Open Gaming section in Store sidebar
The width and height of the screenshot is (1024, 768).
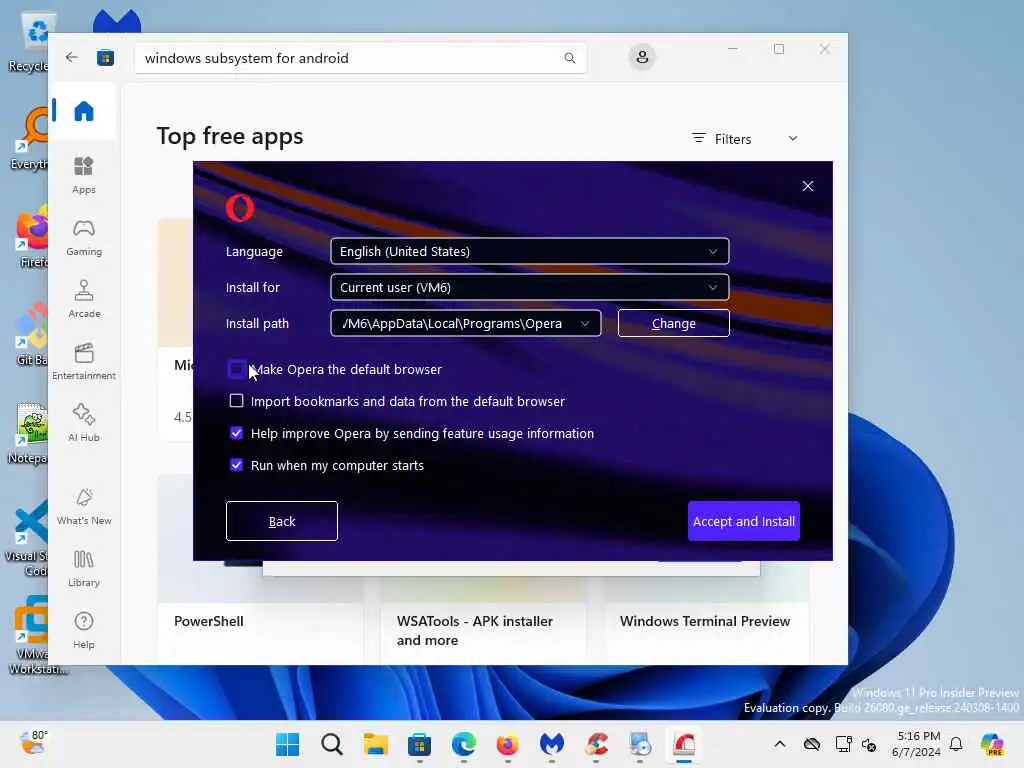(x=84, y=238)
